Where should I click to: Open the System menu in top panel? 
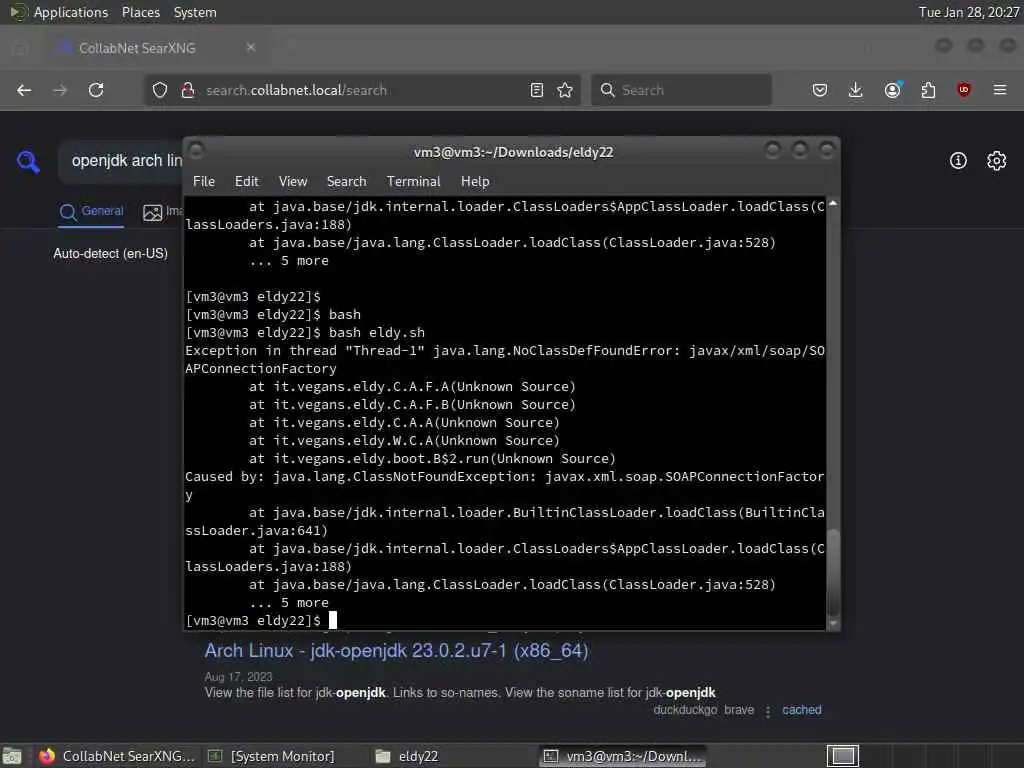(195, 12)
